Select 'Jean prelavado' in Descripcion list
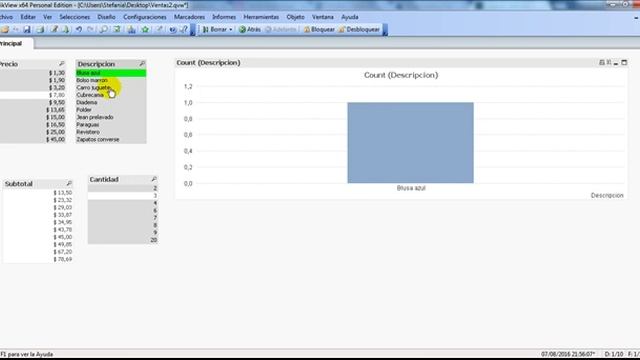Screen dimensions: 640x360 (111, 117)
